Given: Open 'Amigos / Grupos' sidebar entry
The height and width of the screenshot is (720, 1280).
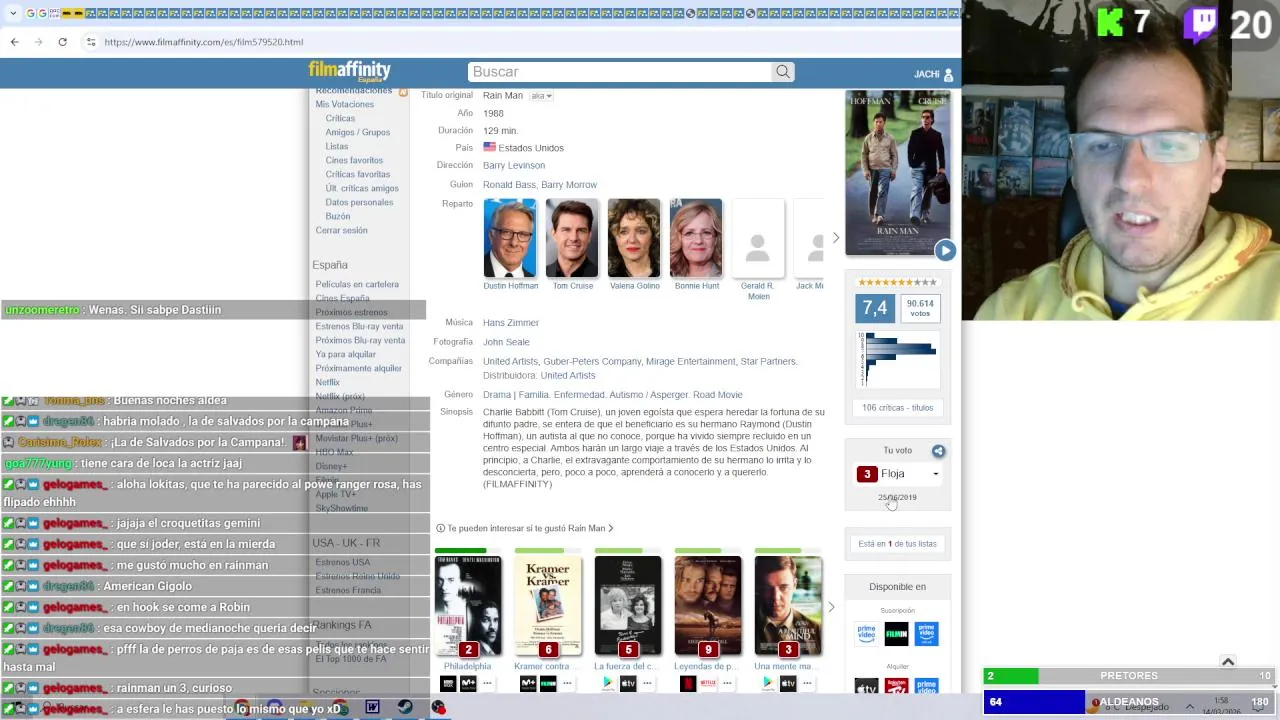Looking at the screenshot, I should pos(358,132).
